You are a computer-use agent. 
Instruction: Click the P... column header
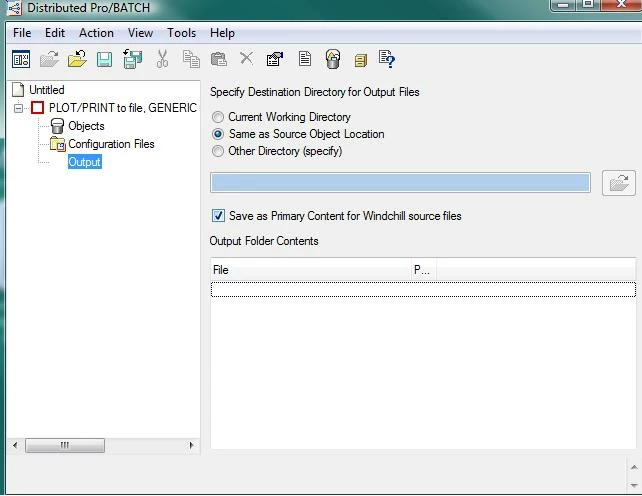[x=423, y=270]
